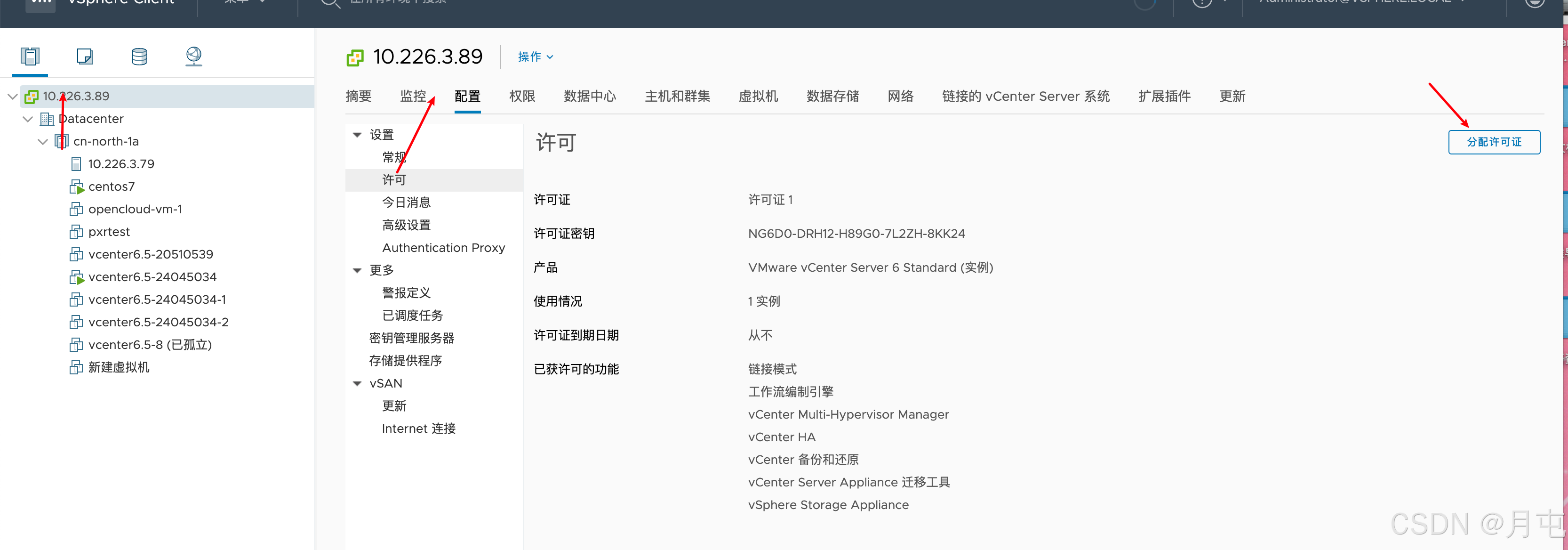Viewport: 1568px width, 550px height.
Task: Collapse the Datacenter tree node
Action: point(27,119)
